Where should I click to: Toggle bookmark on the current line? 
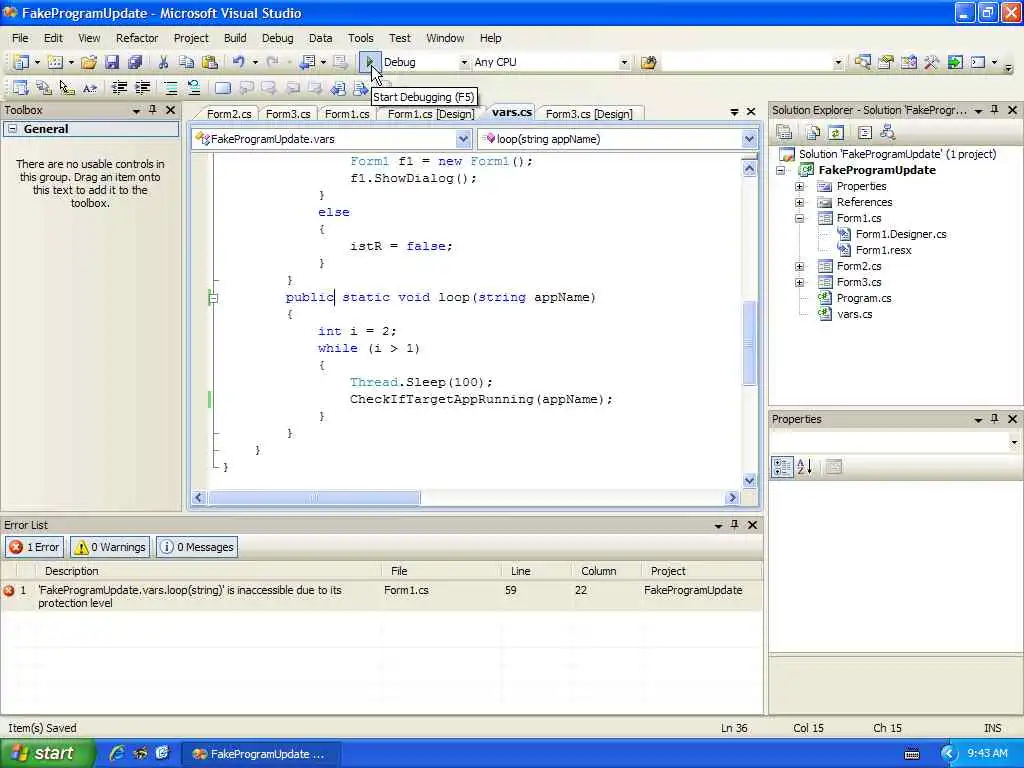[x=223, y=88]
